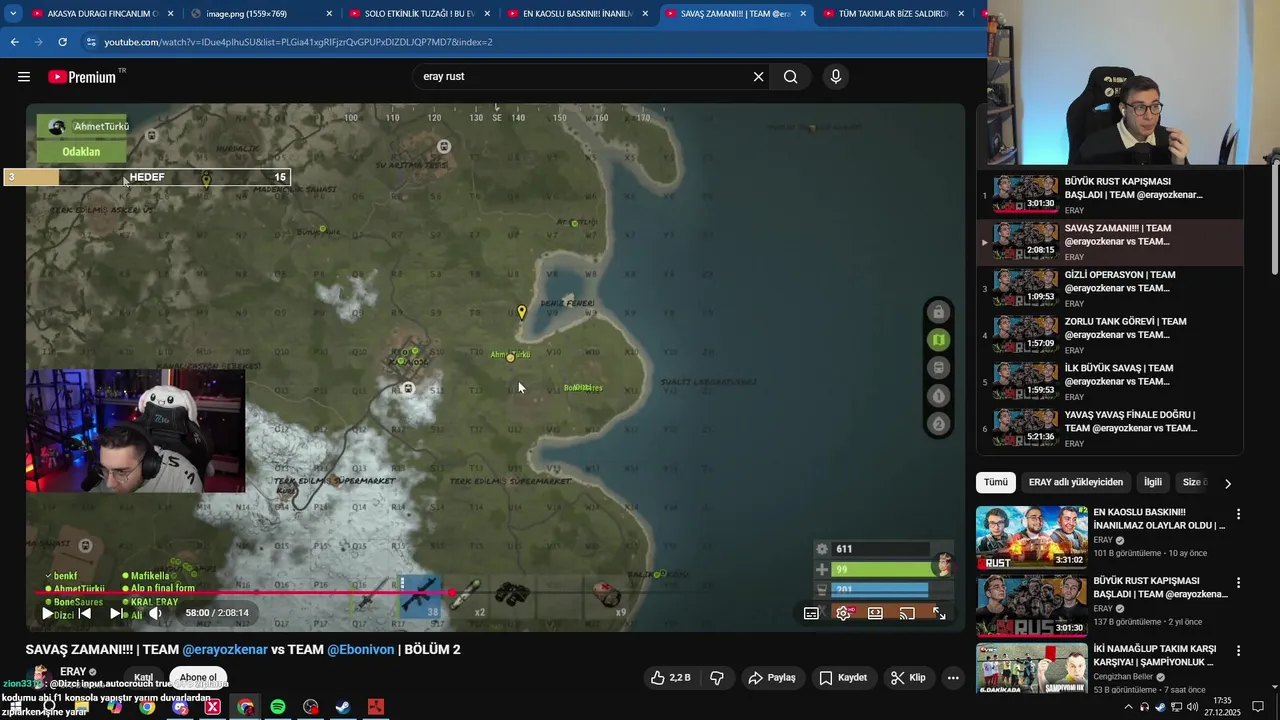Select the İlgili filter chip
This screenshot has height=720, width=1280.
pyautogui.click(x=1153, y=482)
